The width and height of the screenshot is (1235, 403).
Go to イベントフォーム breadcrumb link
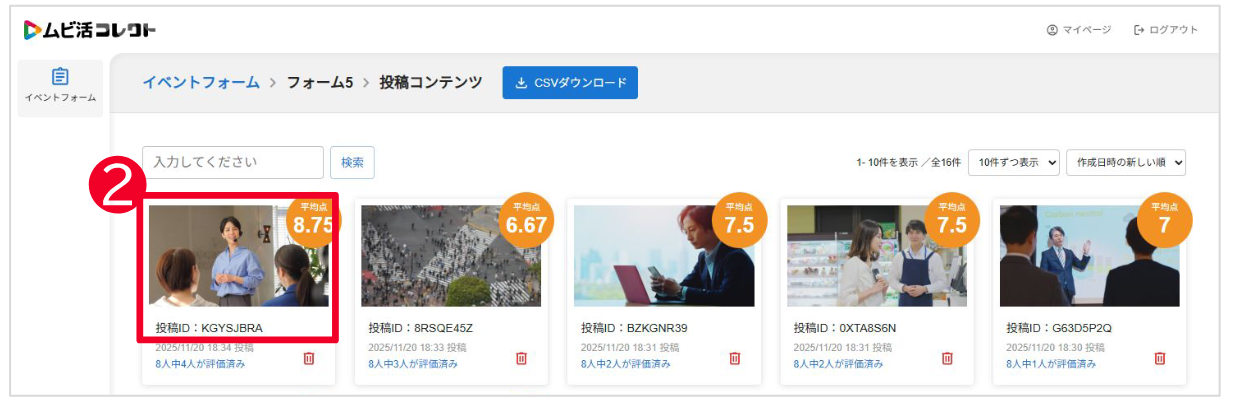tap(201, 82)
